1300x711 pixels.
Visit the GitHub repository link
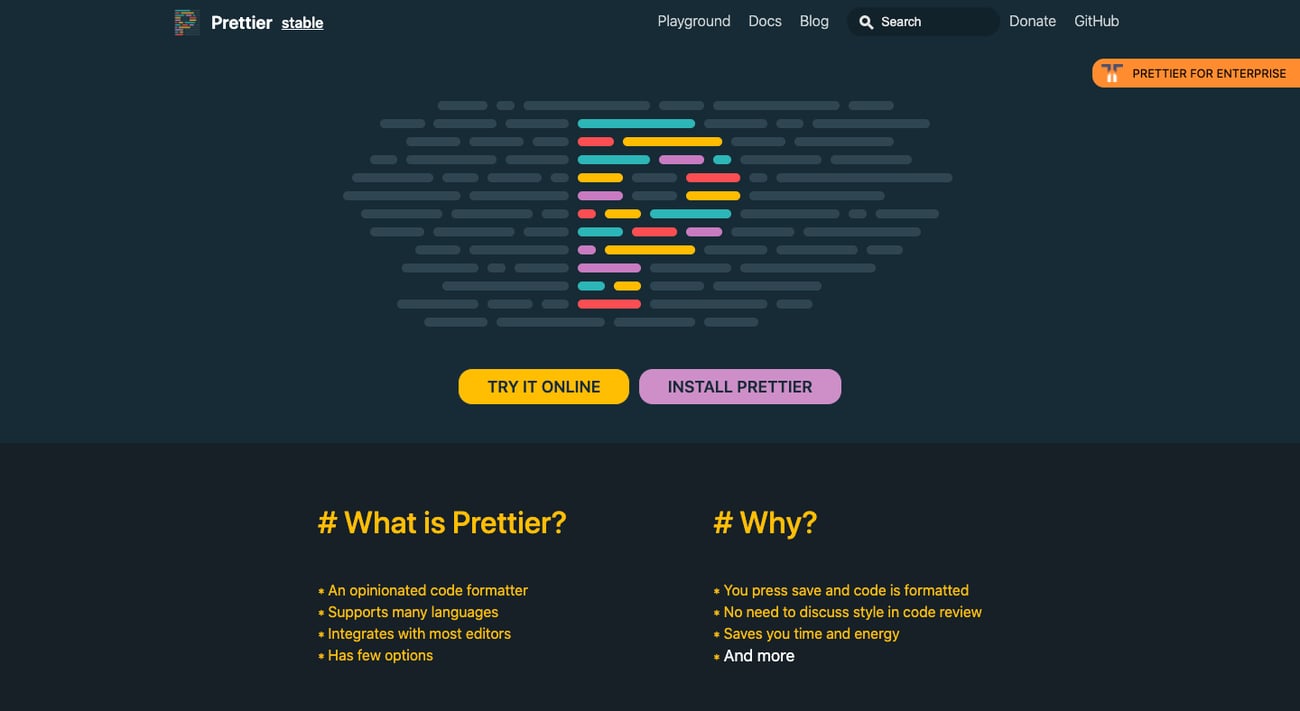point(1096,21)
